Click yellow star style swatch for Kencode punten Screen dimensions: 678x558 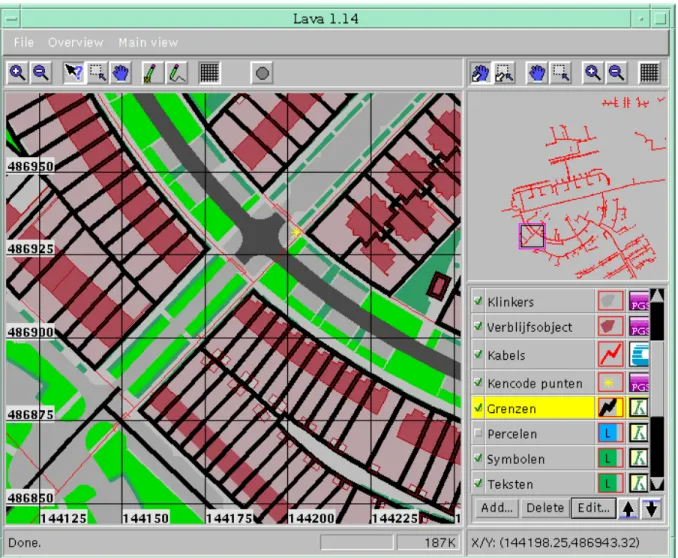[x=610, y=382]
